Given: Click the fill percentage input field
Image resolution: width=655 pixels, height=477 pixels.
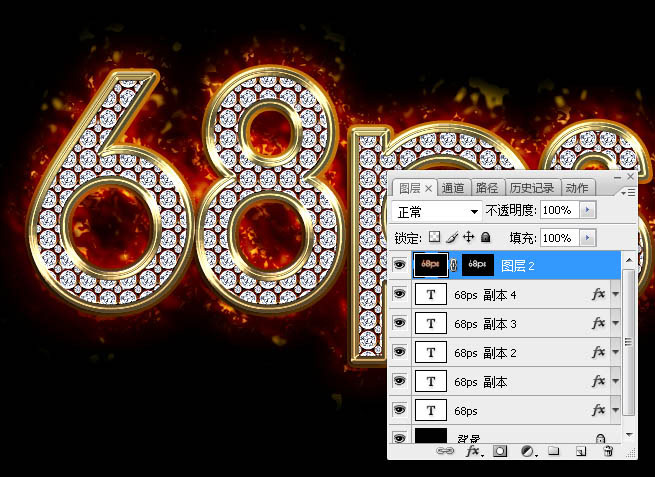Looking at the screenshot, I should [x=556, y=238].
